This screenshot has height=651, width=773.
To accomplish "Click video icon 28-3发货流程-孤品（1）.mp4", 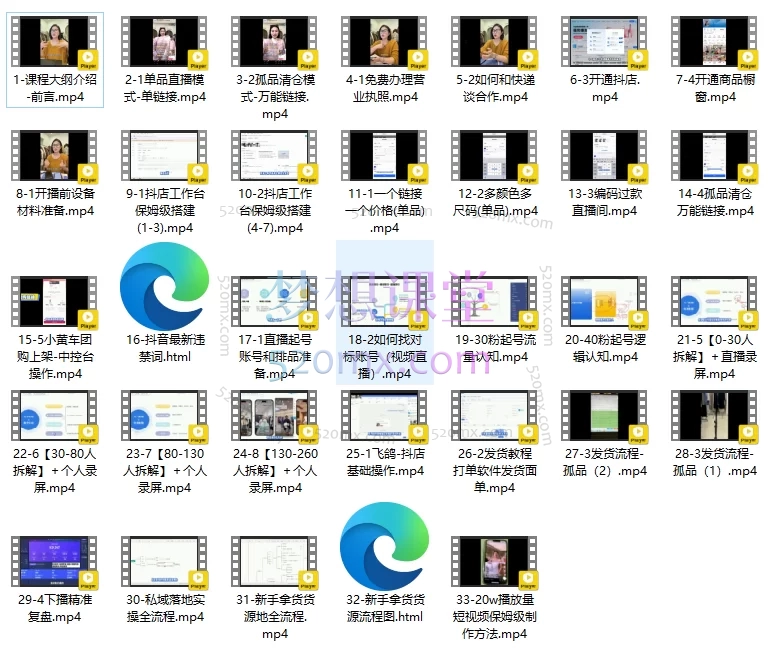I will (714, 416).
